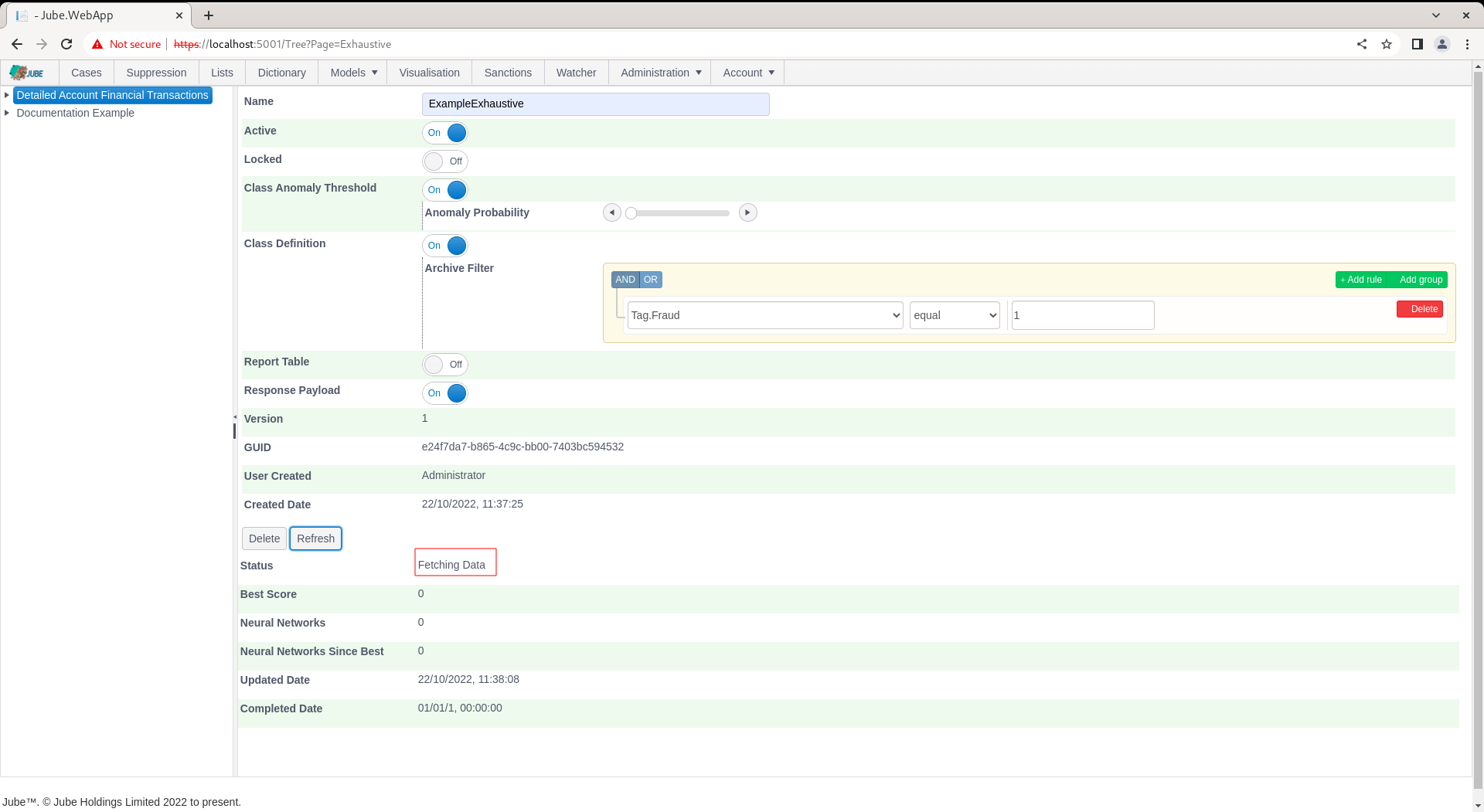Click the Completed Date value 01/01/1, 00:00:00

click(460, 708)
